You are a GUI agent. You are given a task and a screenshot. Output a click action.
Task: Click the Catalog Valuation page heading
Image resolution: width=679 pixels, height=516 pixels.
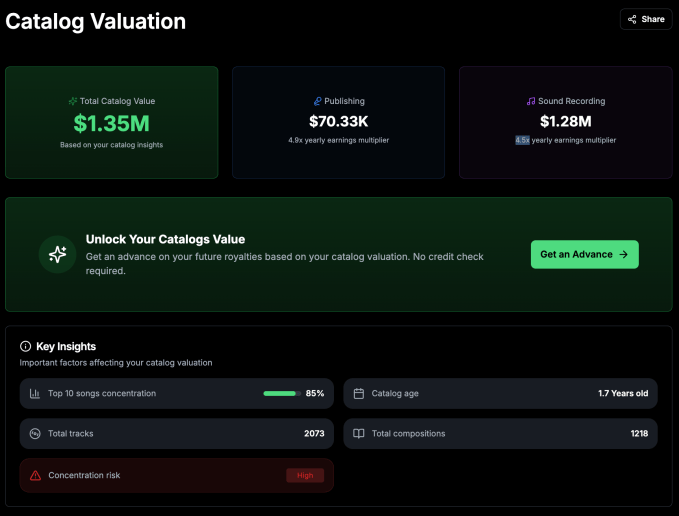click(96, 21)
